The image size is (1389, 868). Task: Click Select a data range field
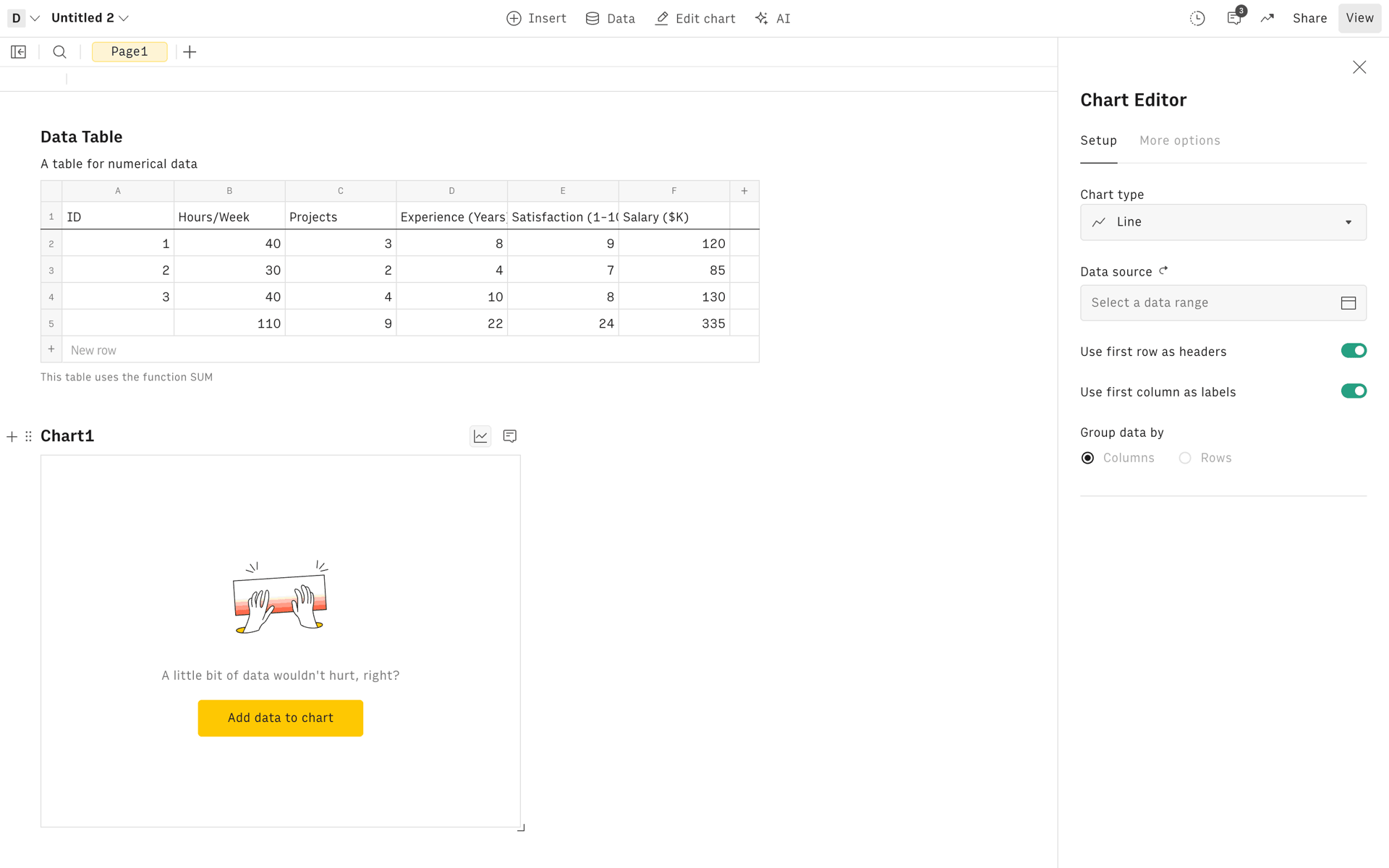[1223, 303]
